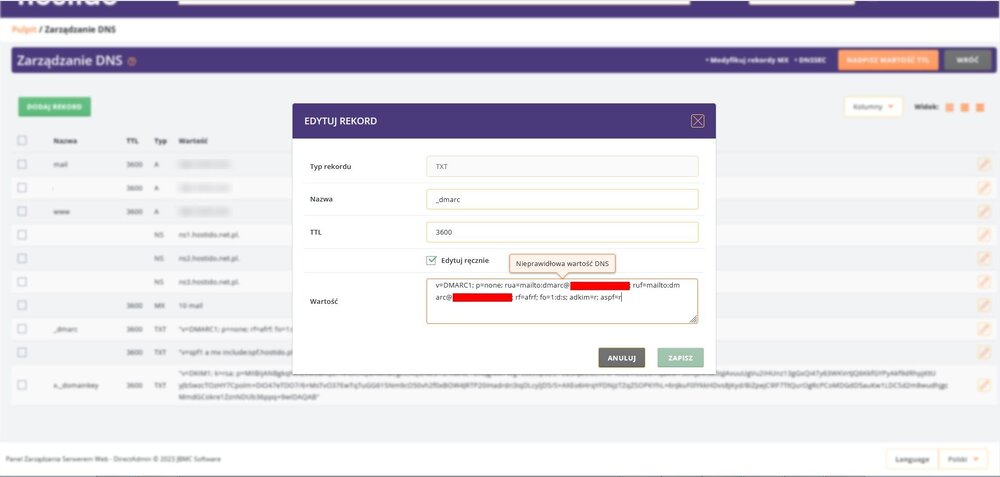Viewport: 1000px width, 477px height.
Task: Tick the checkbox for the v=spf1 record
Action: 22,352
